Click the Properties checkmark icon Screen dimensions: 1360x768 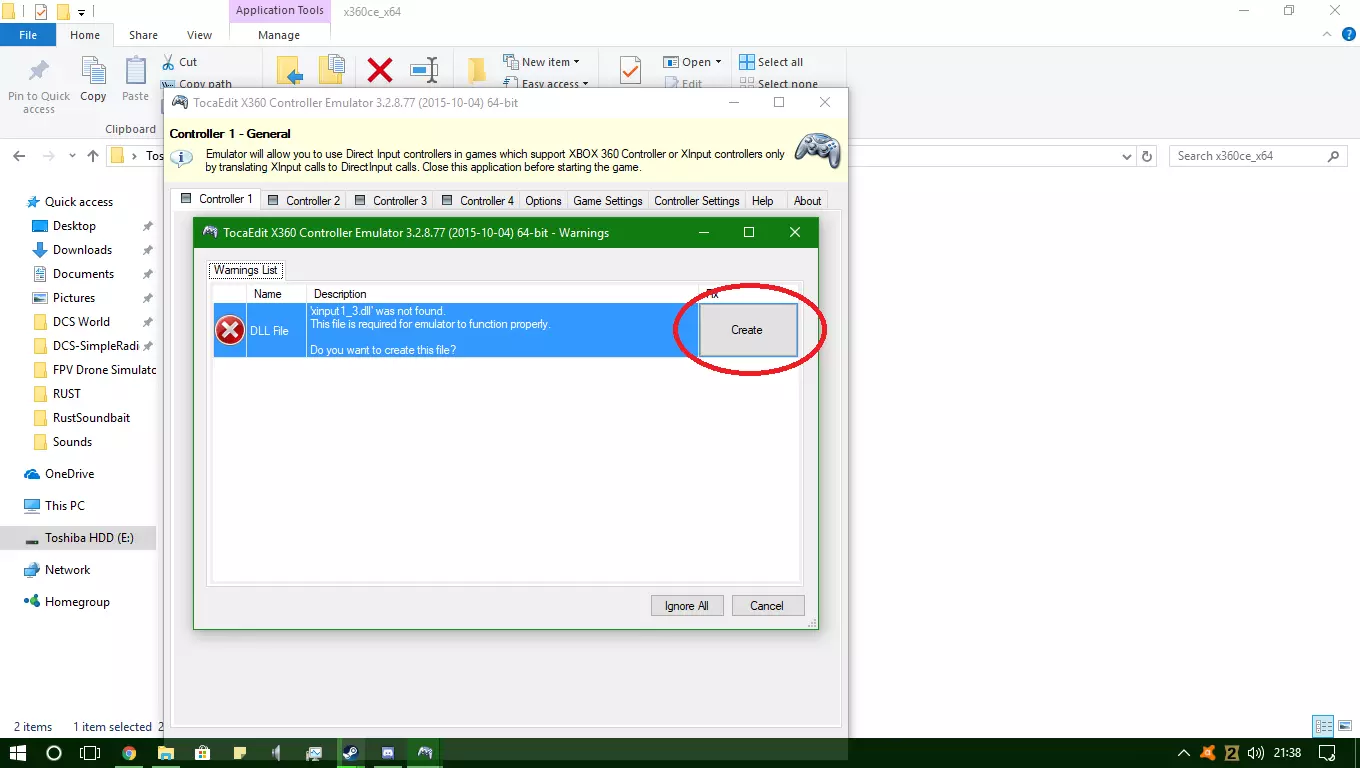point(630,70)
